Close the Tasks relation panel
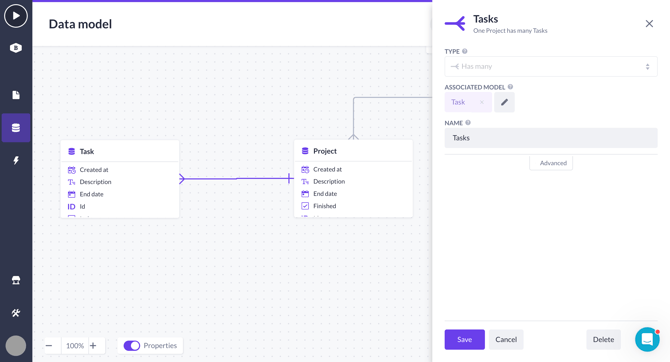This screenshot has width=670, height=362. tap(649, 24)
